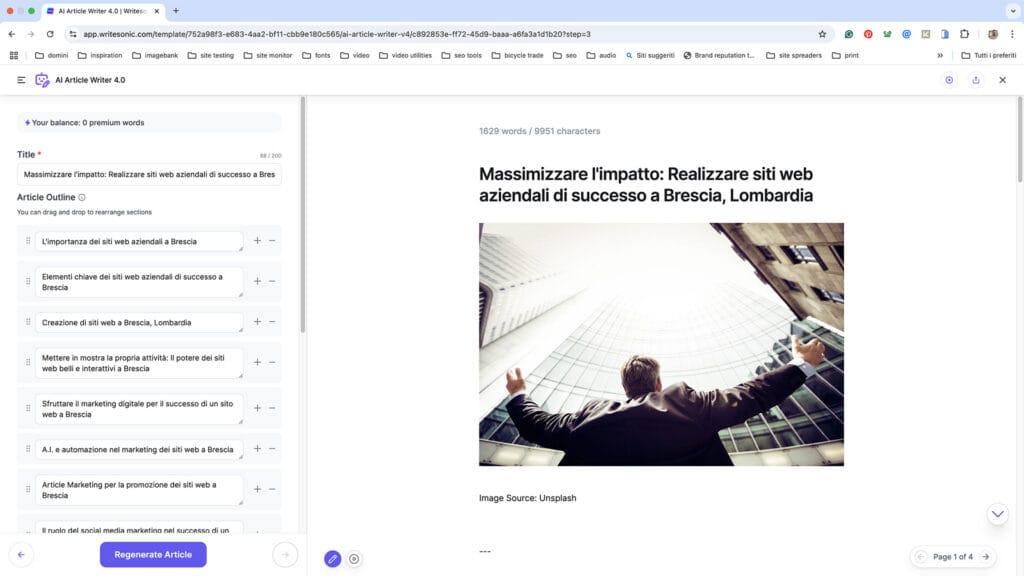The image size is (1024, 576).
Task: Go to next page beside "Page 1 of 4"
Action: click(985, 557)
